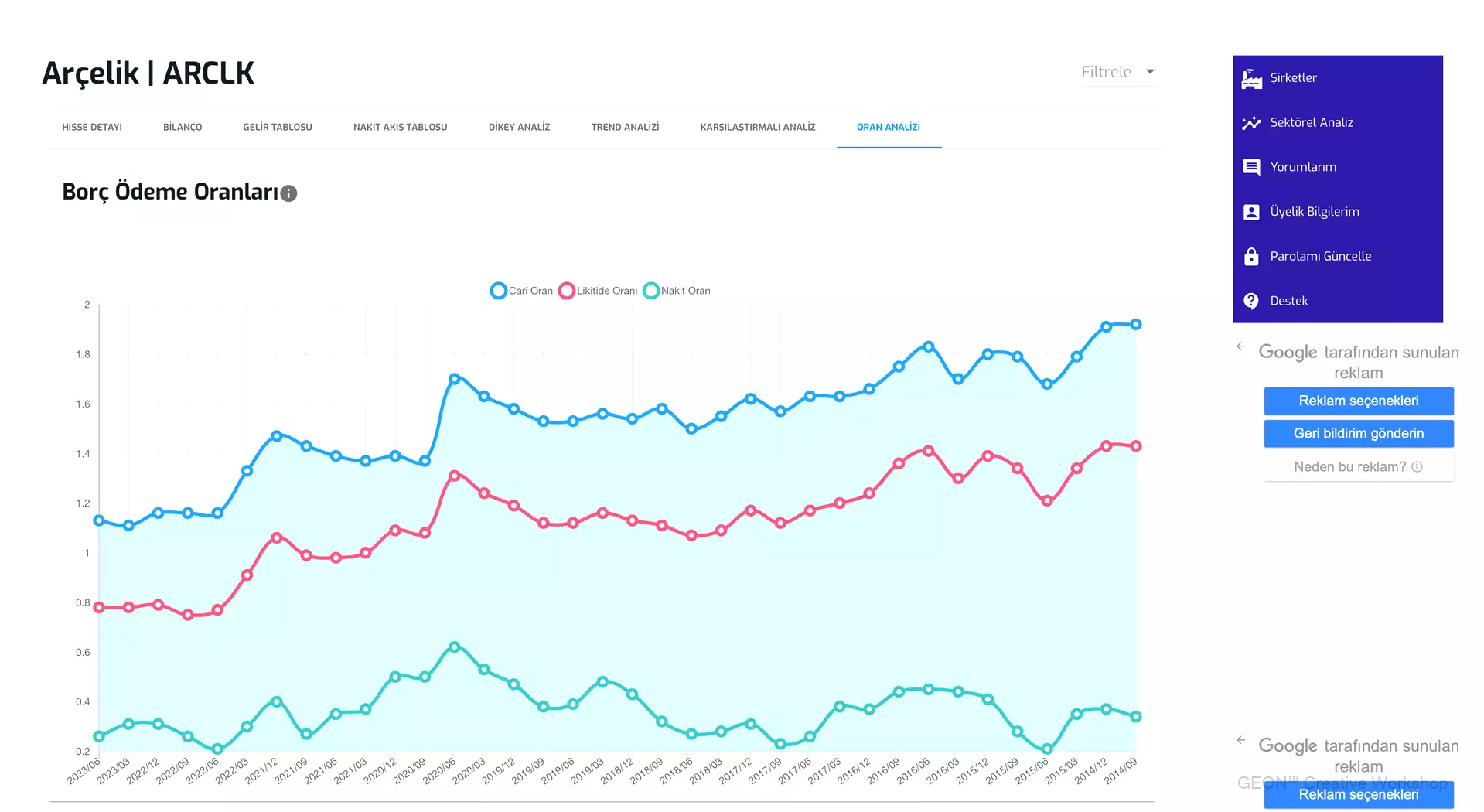
Task: Click the lower Reklam seçenekleri button
Action: [1358, 794]
